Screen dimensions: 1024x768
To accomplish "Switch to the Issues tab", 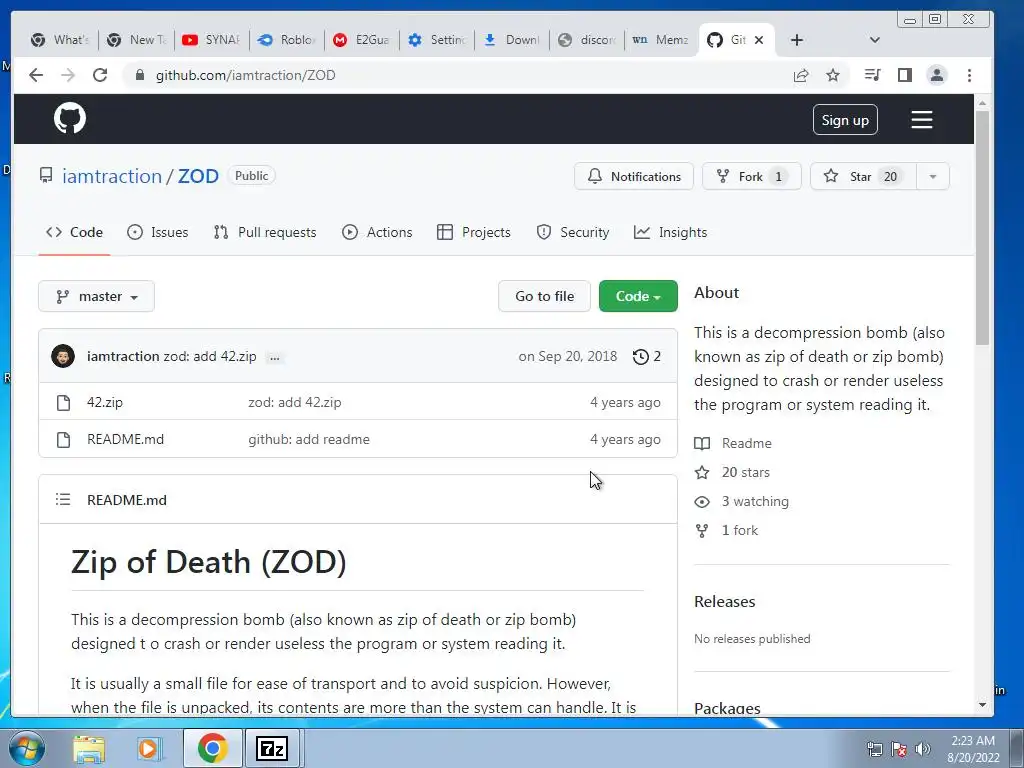I will [157, 232].
